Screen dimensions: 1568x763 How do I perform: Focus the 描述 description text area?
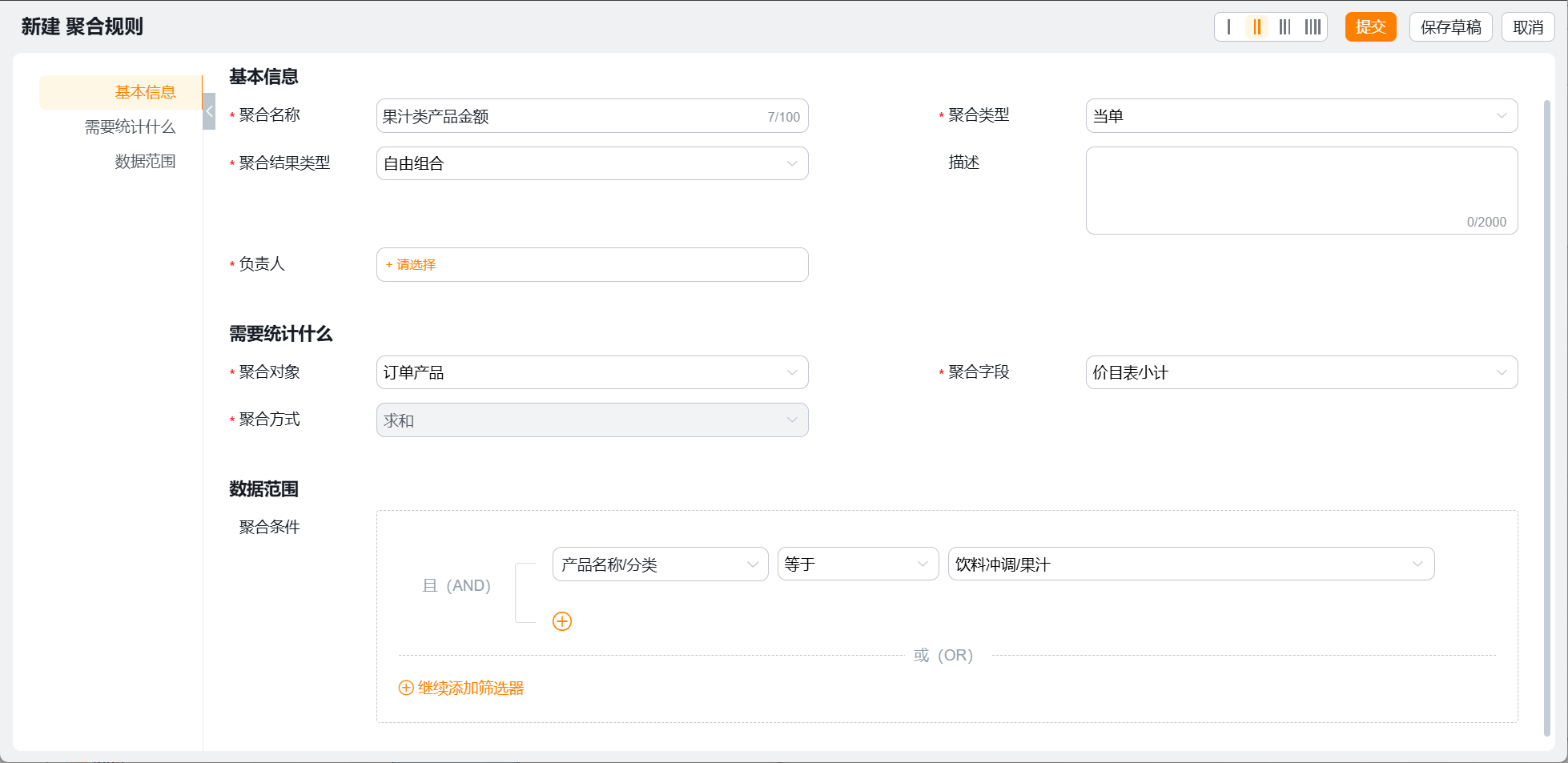(x=1301, y=191)
